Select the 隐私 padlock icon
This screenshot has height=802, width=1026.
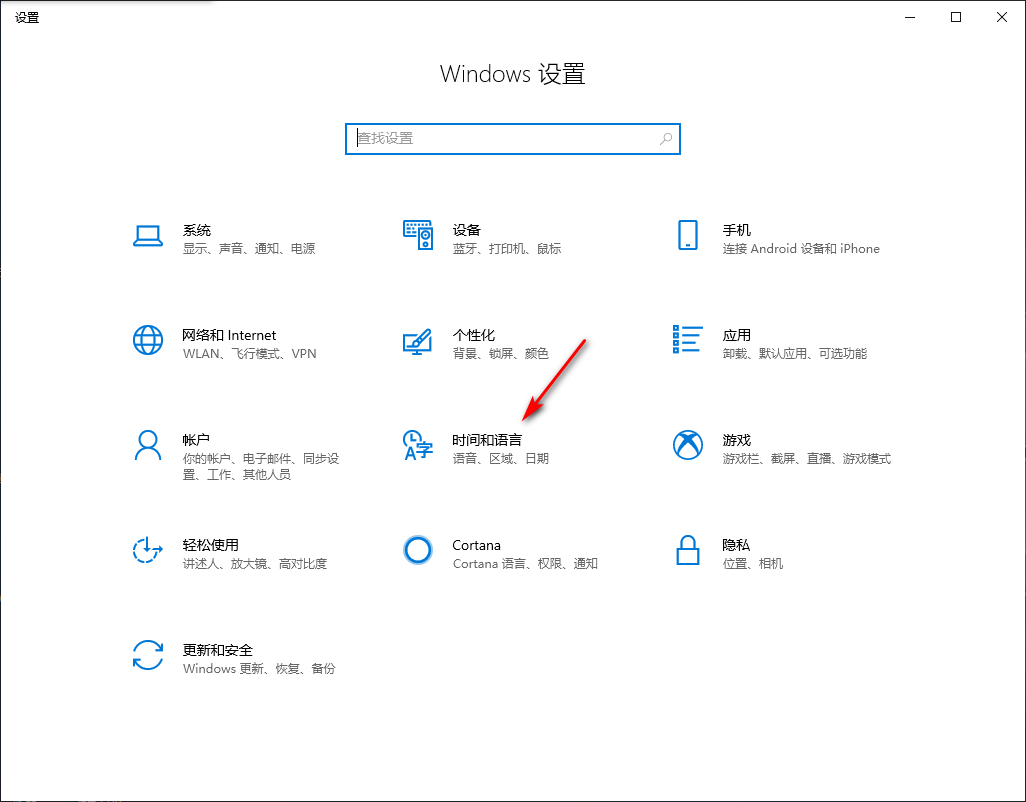click(688, 550)
